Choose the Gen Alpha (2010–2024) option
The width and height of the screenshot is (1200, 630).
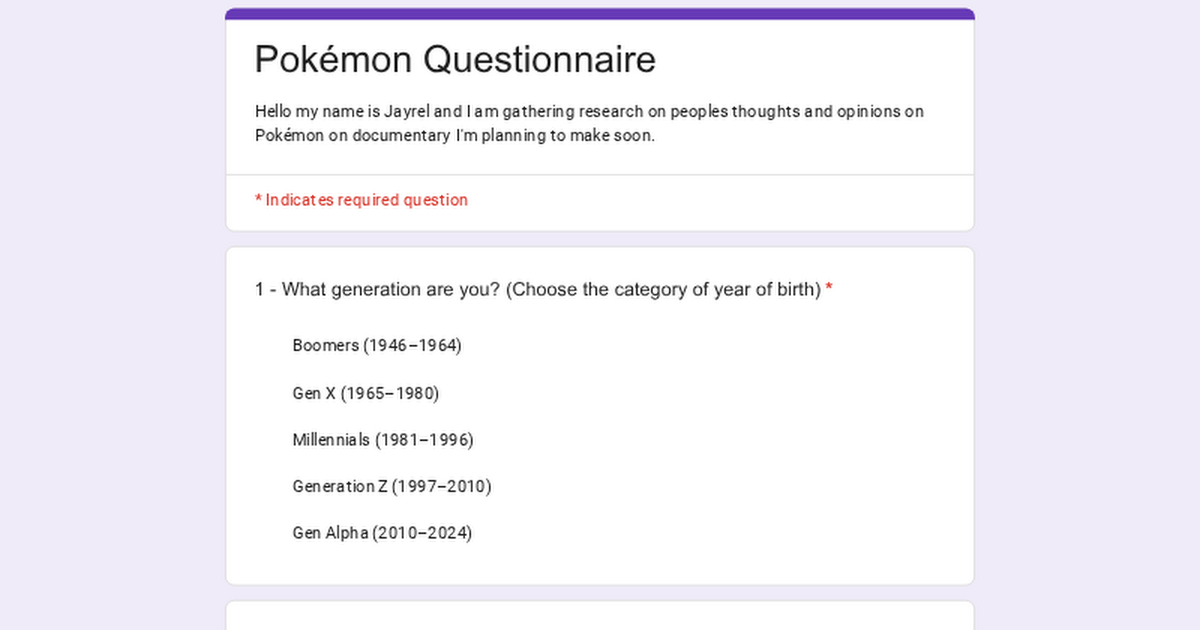[381, 533]
